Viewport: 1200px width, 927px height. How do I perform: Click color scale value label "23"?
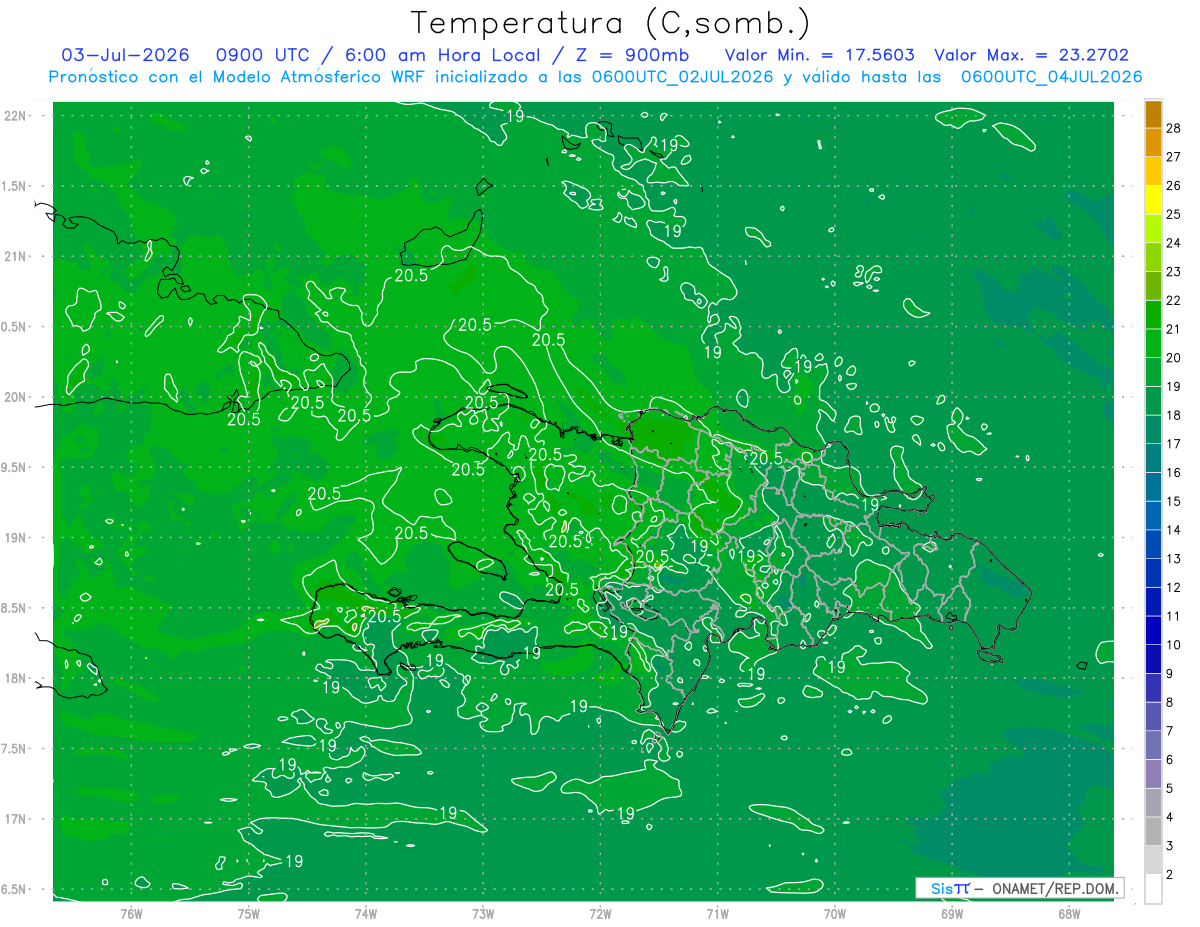tap(1174, 272)
